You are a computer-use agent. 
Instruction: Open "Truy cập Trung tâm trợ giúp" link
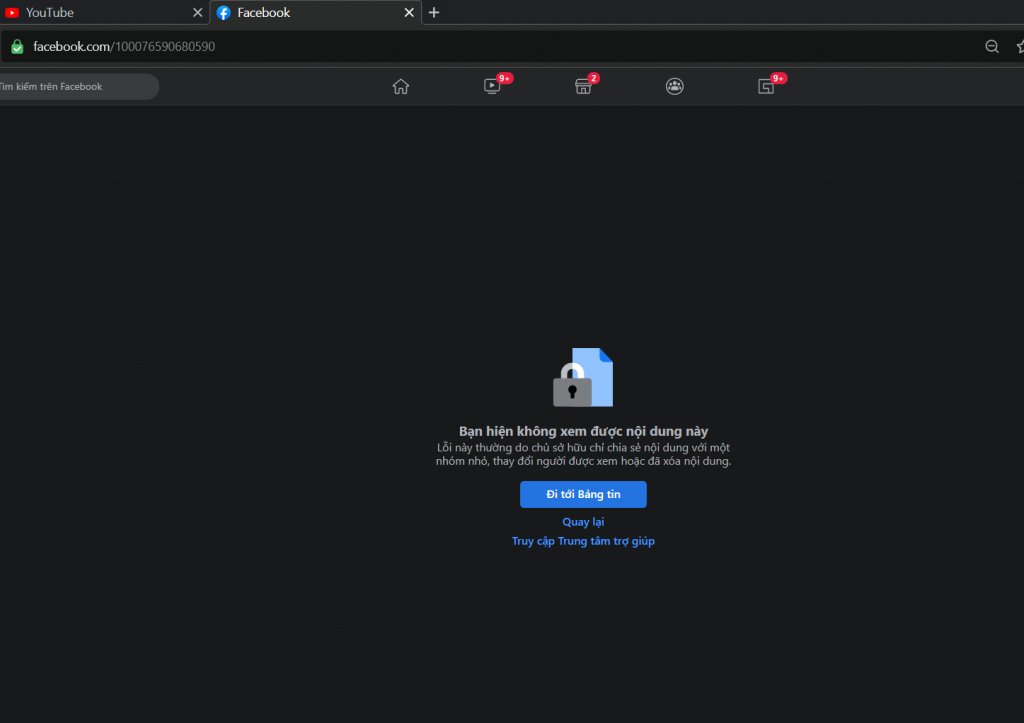click(583, 541)
